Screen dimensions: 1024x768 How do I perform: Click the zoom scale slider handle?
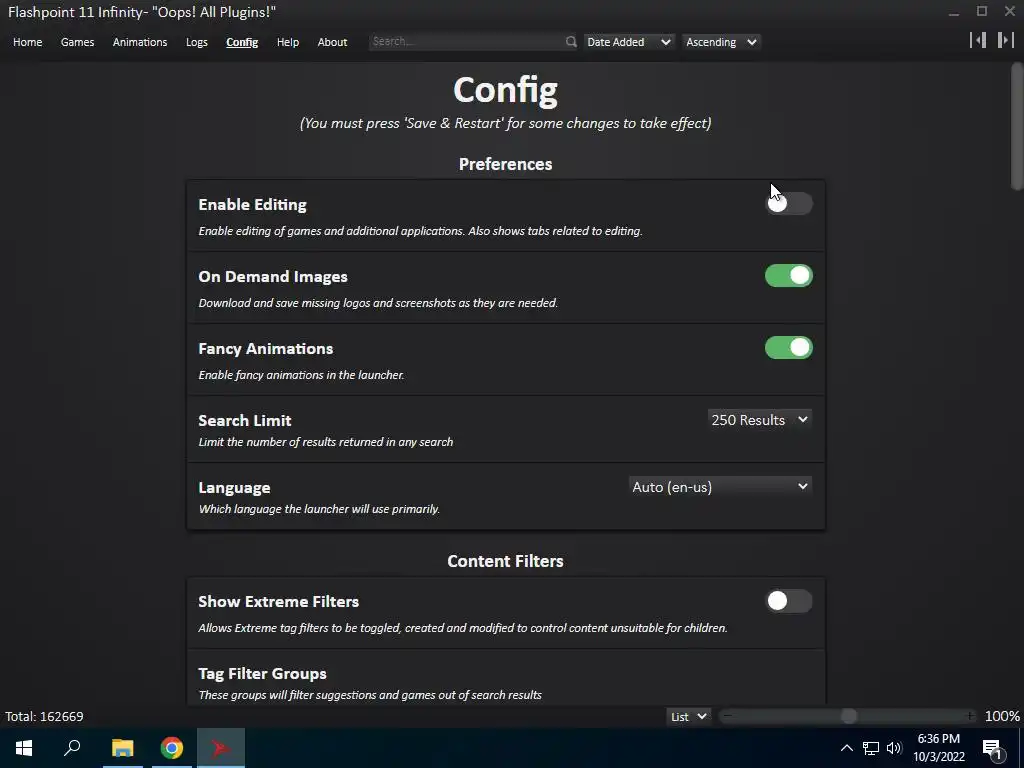pos(848,716)
